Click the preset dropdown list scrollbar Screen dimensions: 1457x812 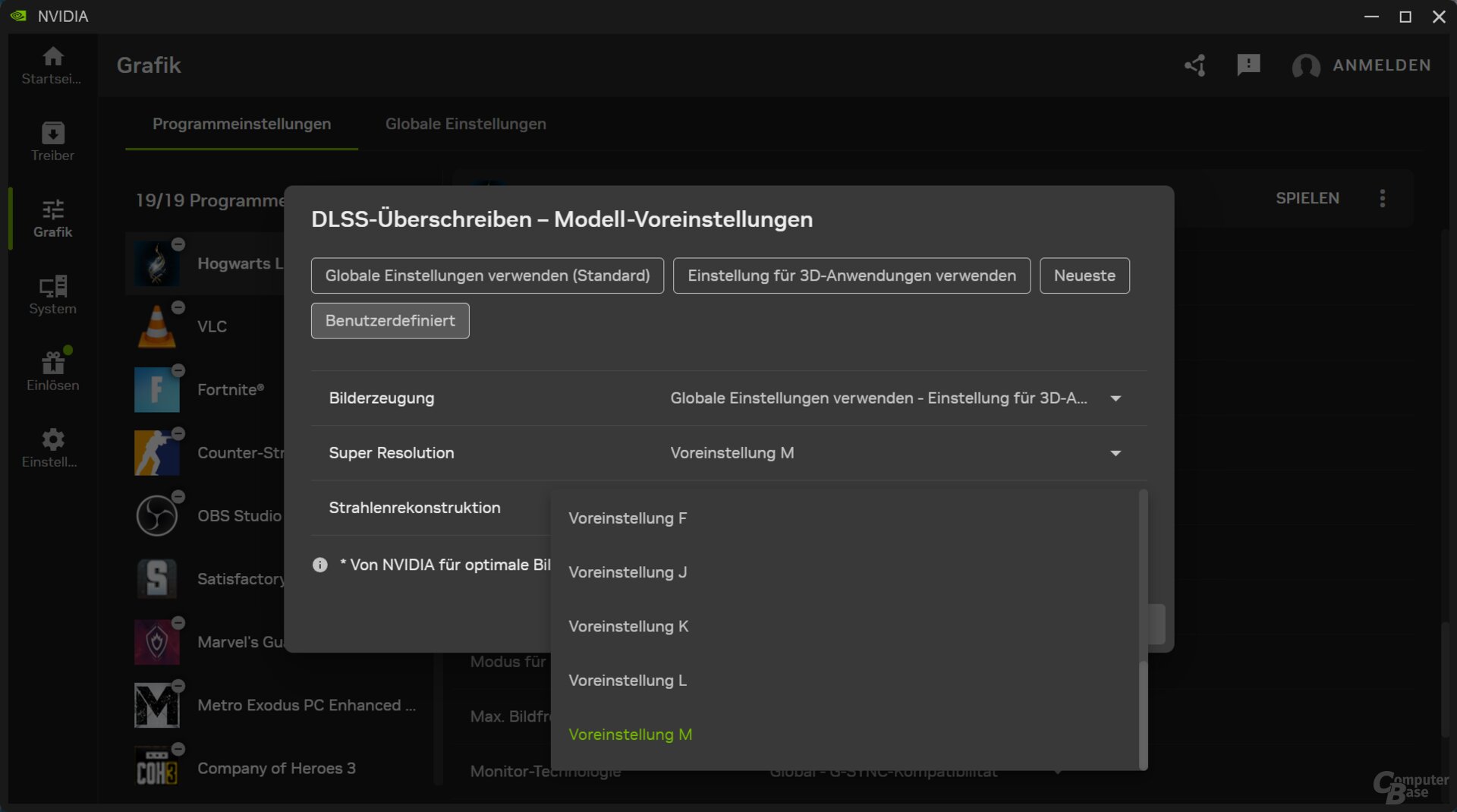(x=1143, y=713)
